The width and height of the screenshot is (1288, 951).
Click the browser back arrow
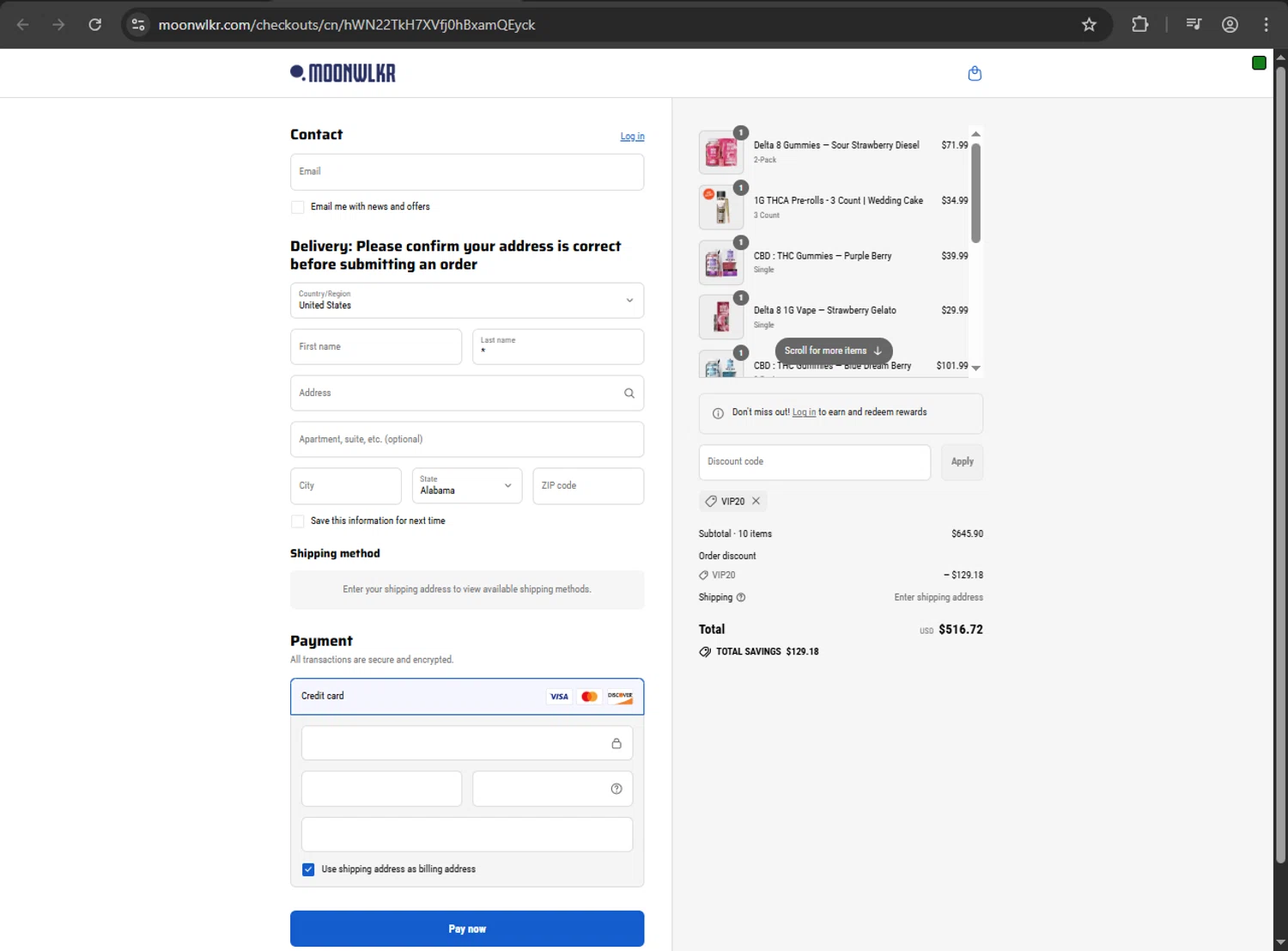23,25
